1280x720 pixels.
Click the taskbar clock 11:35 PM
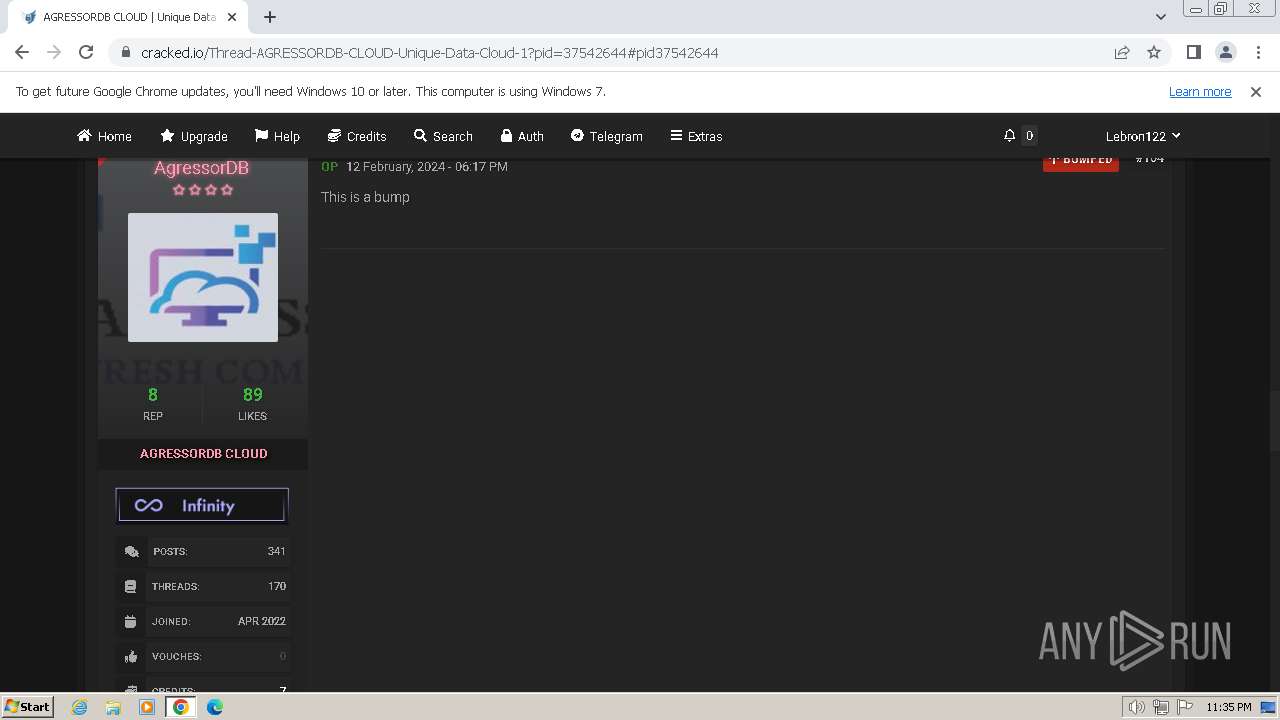point(1229,707)
